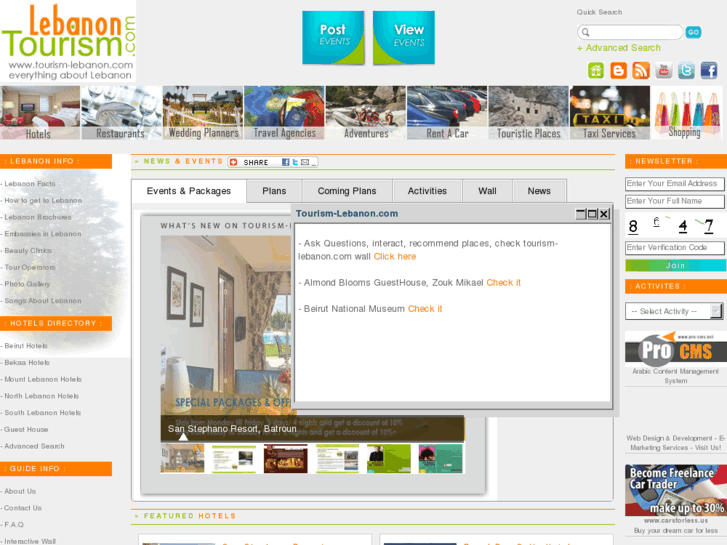The height and width of the screenshot is (545, 727).
Task: Click the Join newsletter button
Action: click(675, 265)
